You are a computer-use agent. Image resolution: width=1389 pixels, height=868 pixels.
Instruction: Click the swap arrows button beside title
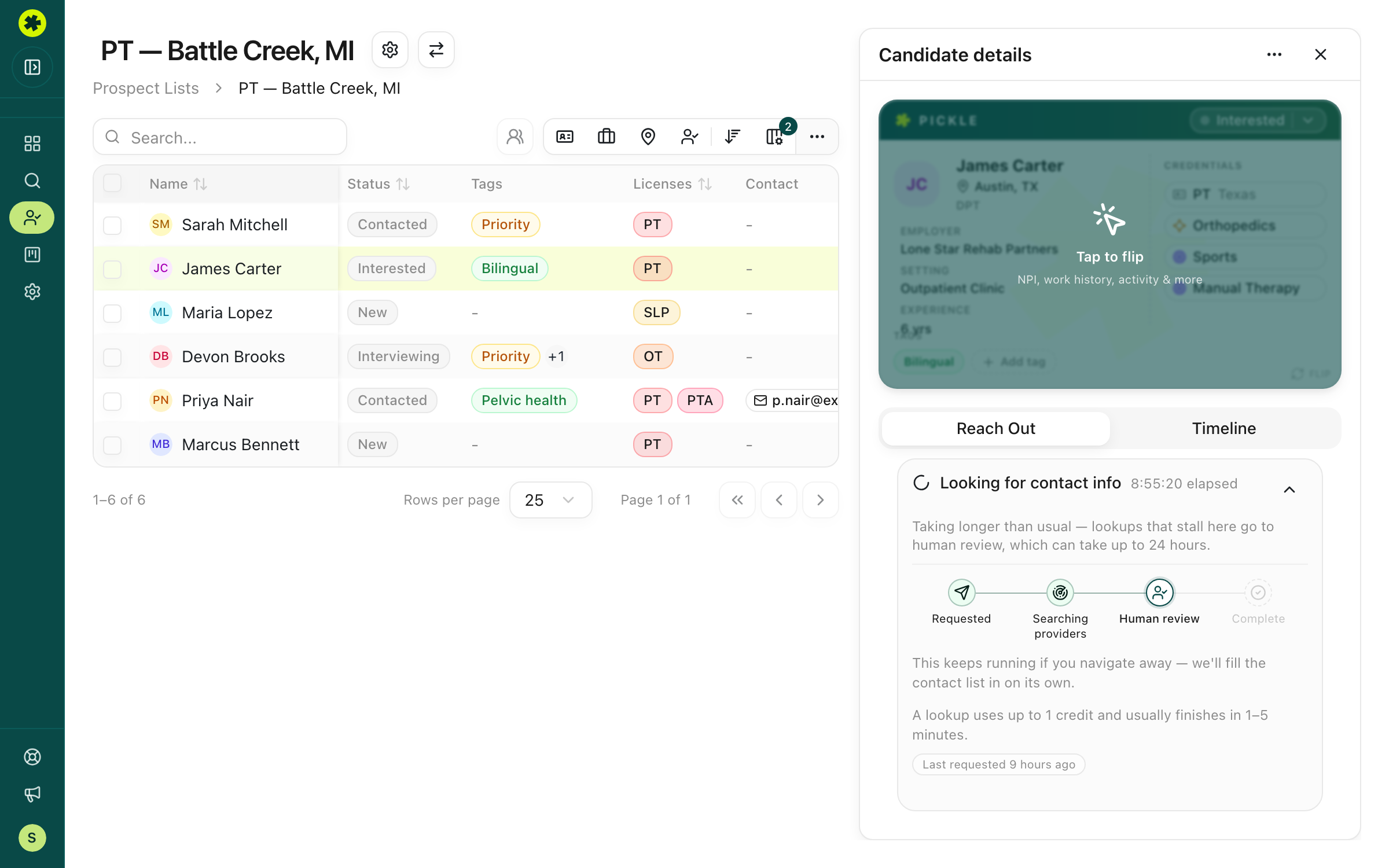(x=436, y=50)
